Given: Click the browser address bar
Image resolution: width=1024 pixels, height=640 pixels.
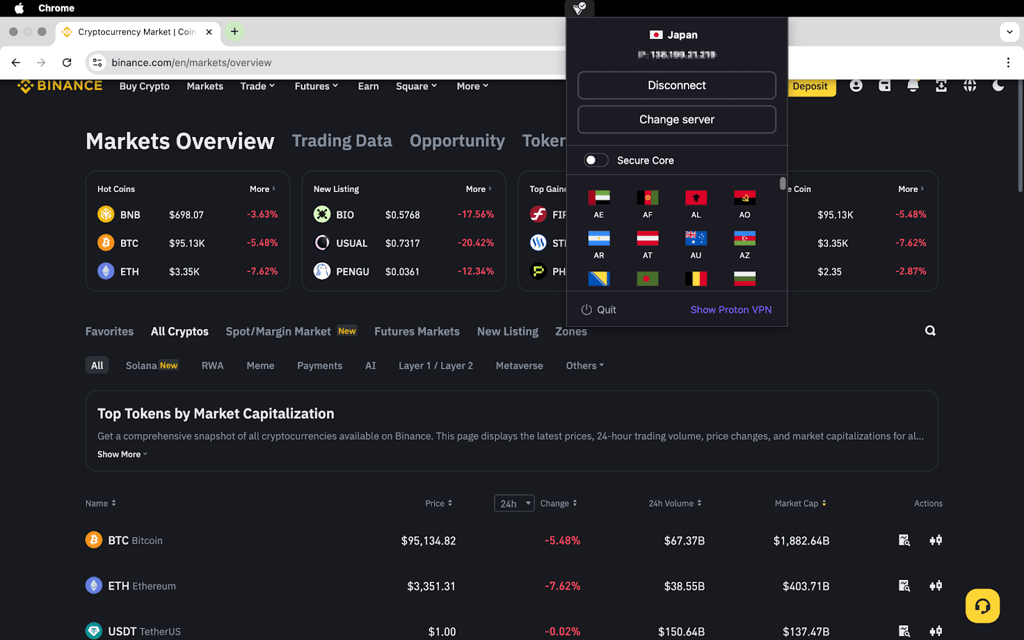Looking at the screenshot, I should point(327,63).
